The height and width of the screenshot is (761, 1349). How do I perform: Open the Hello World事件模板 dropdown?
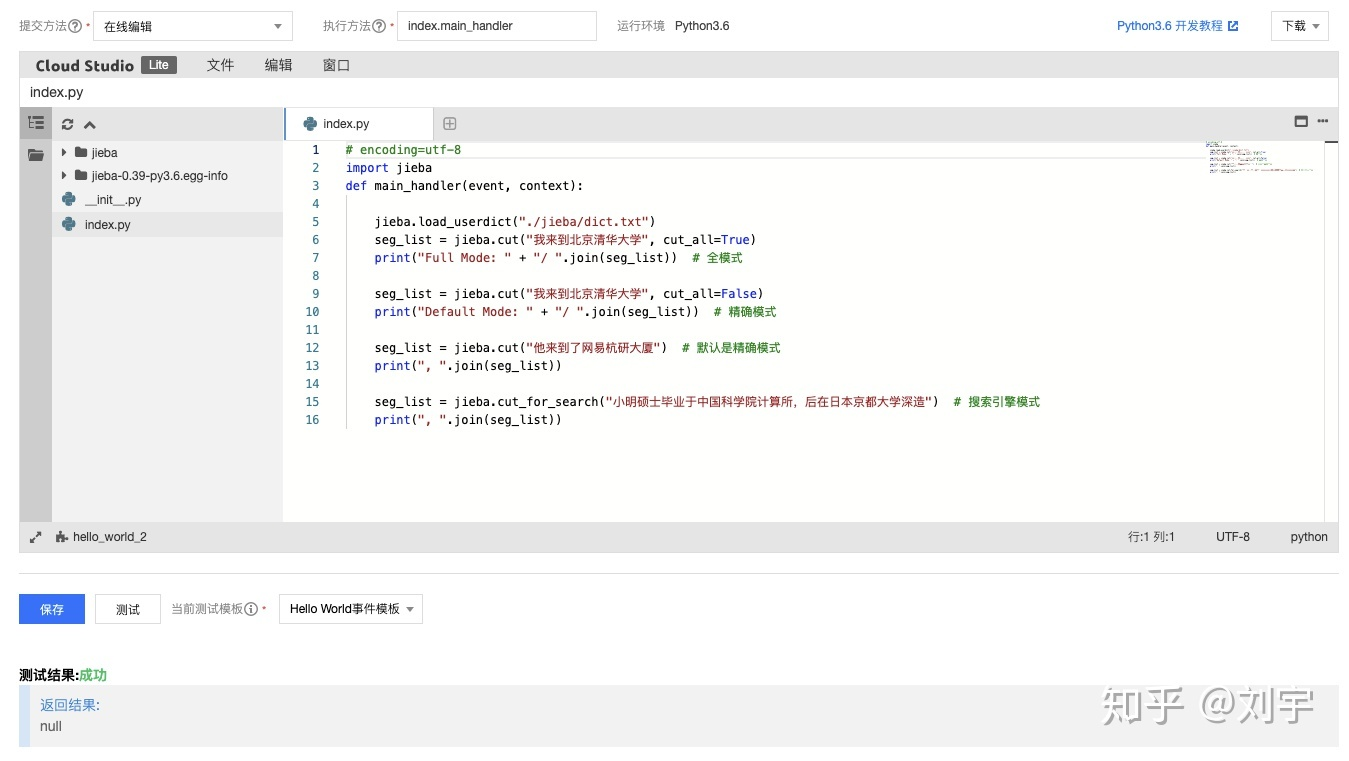351,609
